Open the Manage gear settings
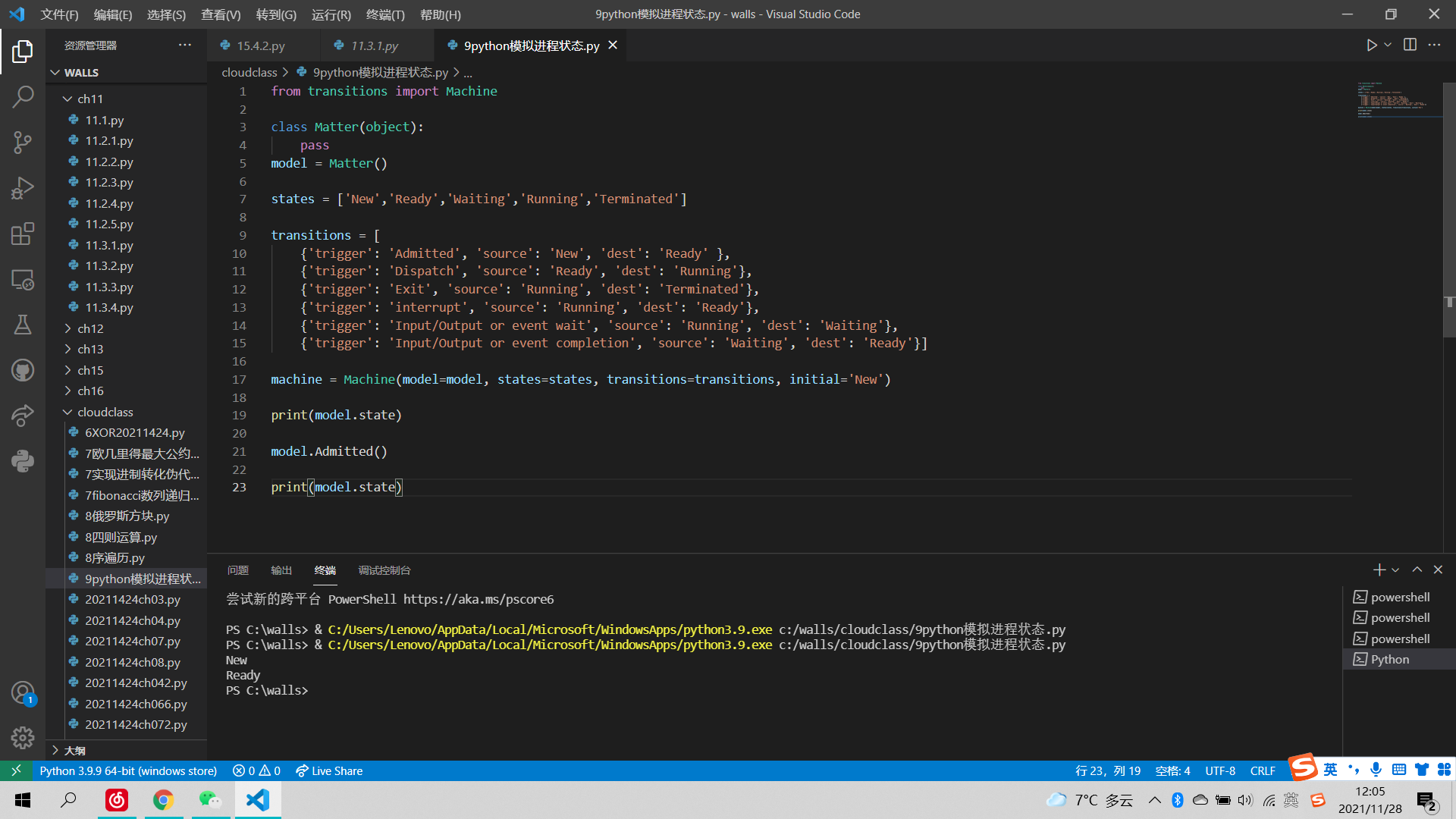The width and height of the screenshot is (1456, 819). click(23, 737)
